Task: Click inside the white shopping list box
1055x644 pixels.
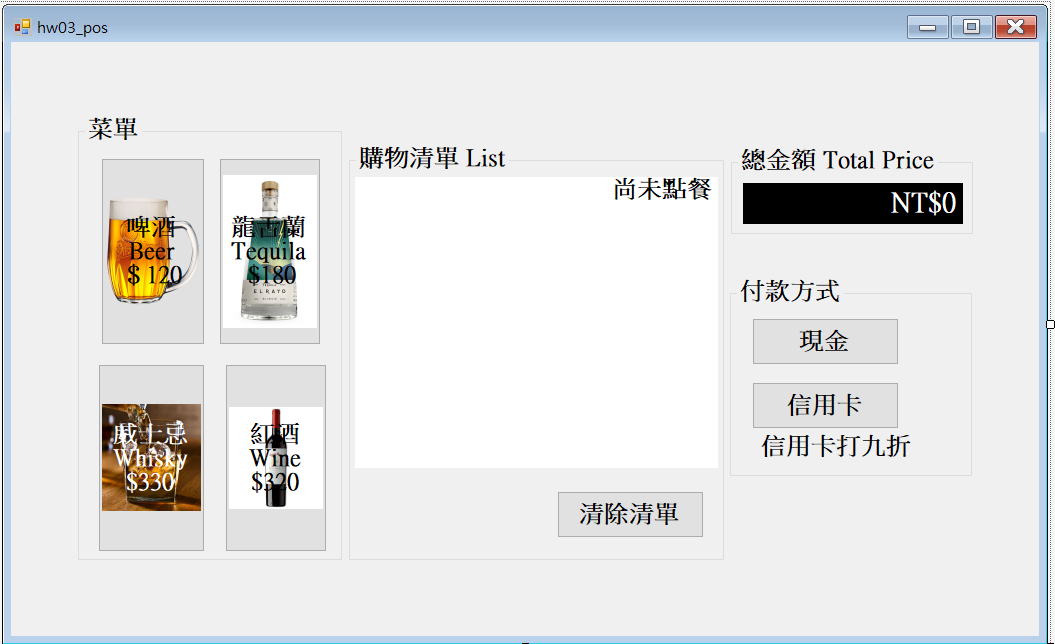Action: [x=536, y=322]
